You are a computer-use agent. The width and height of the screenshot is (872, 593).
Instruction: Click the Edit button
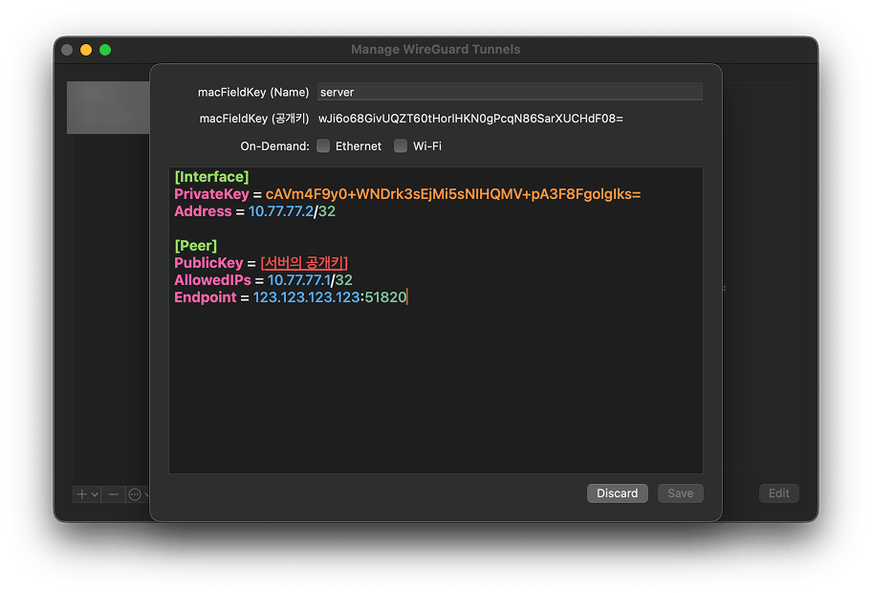click(x=779, y=493)
